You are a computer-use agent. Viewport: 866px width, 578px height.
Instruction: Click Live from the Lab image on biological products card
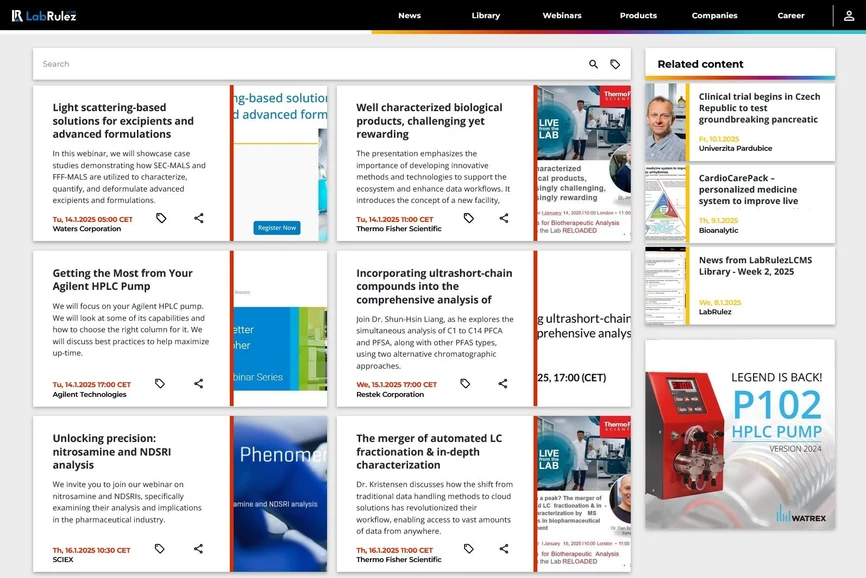(584, 163)
